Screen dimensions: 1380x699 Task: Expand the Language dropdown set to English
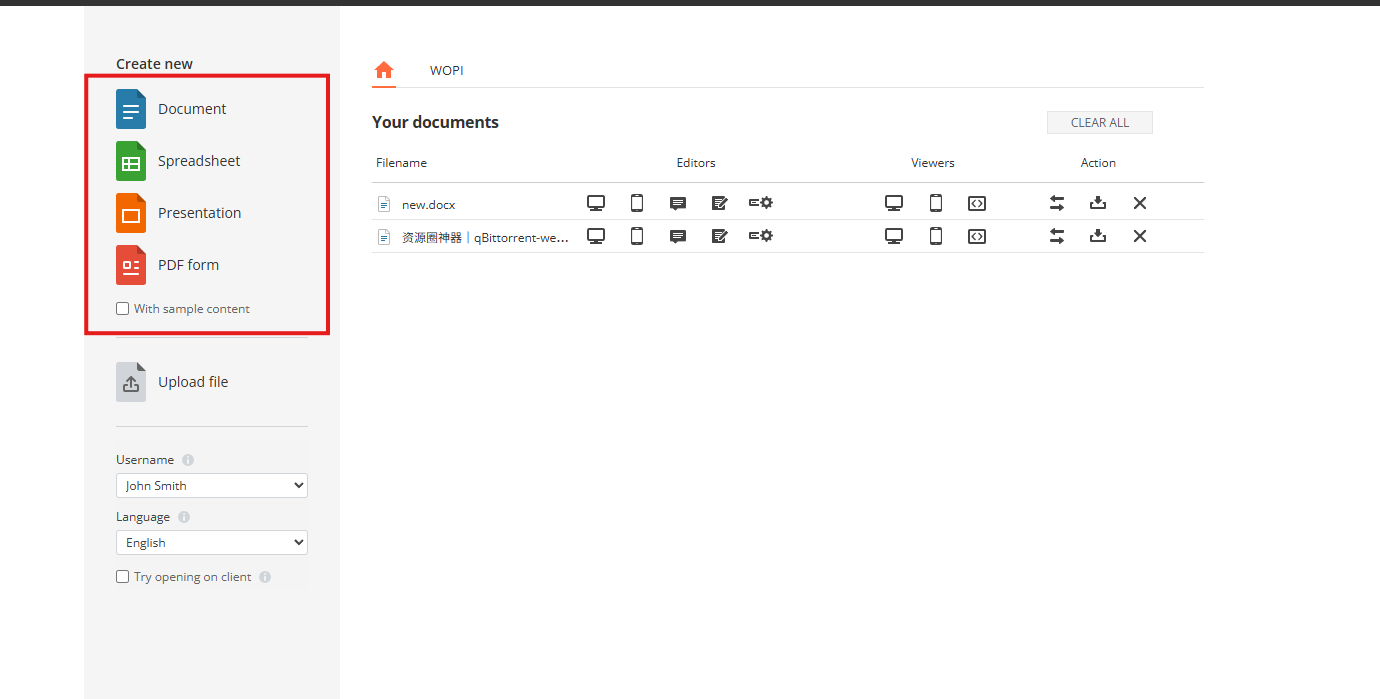point(212,543)
